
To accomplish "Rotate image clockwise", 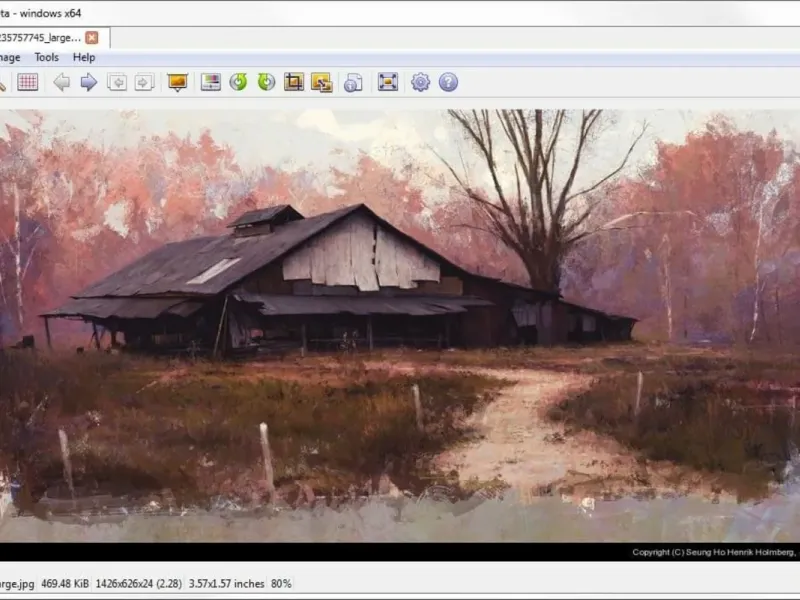I will tap(266, 82).
